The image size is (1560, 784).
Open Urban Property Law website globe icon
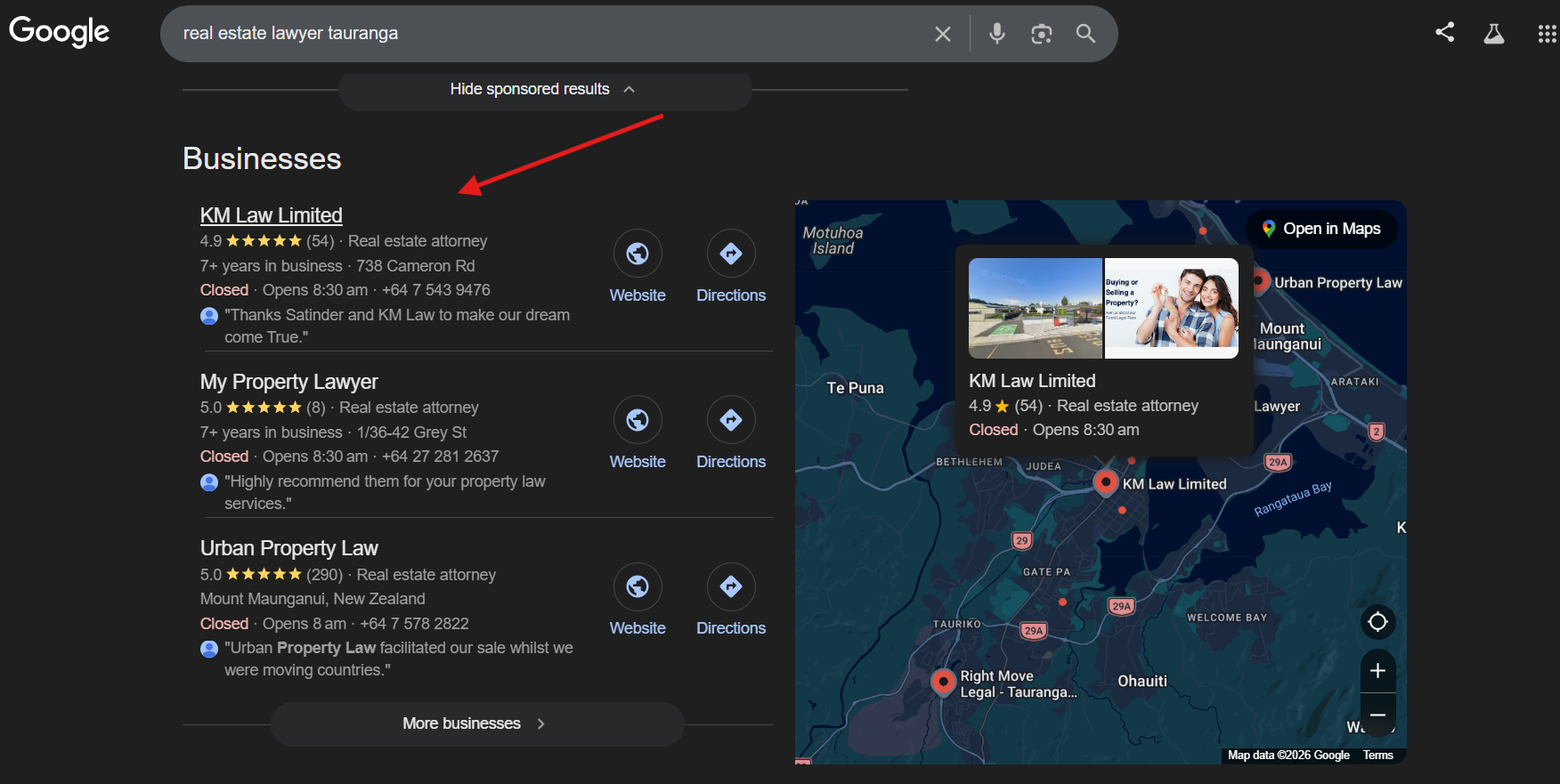pos(638,586)
